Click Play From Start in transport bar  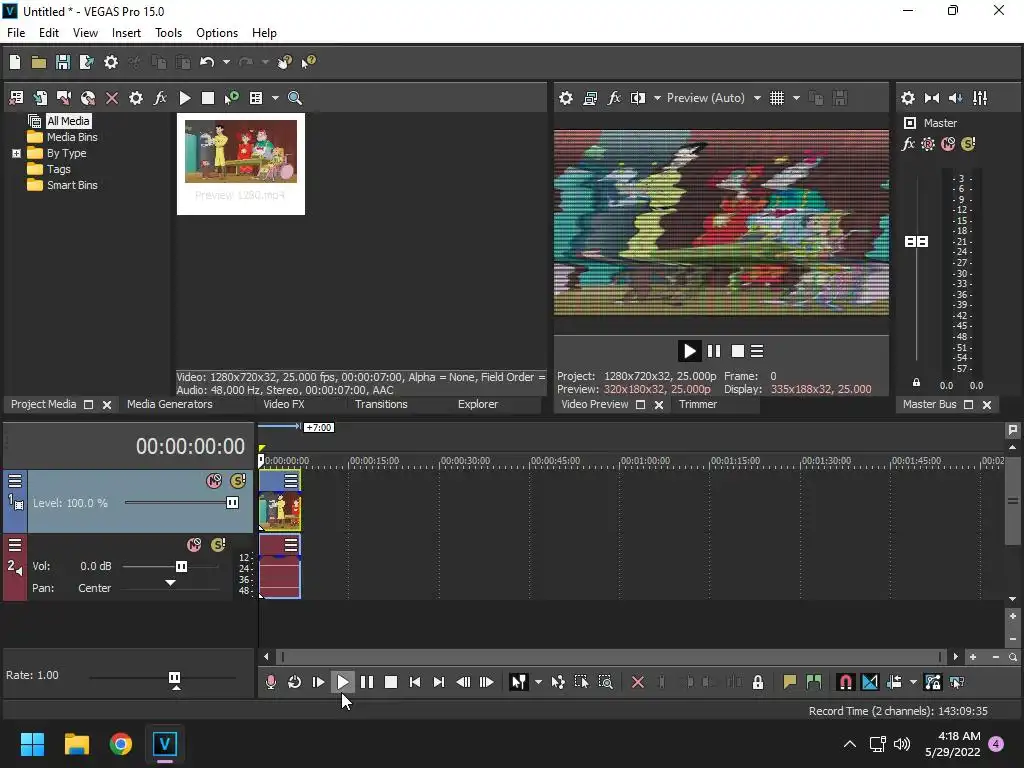319,682
